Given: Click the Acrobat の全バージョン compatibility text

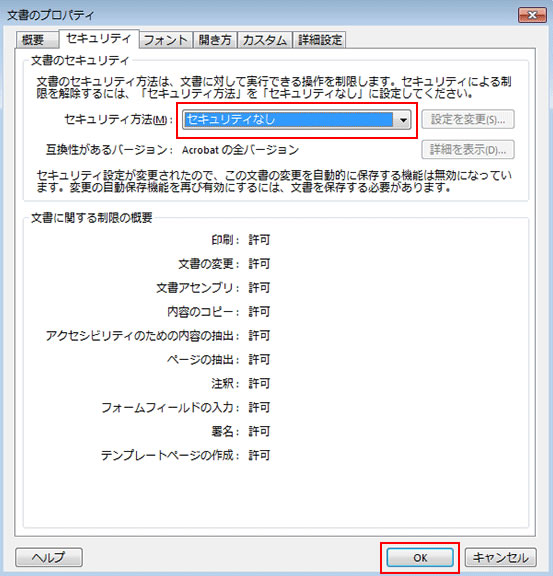Looking at the screenshot, I should pos(240,150).
